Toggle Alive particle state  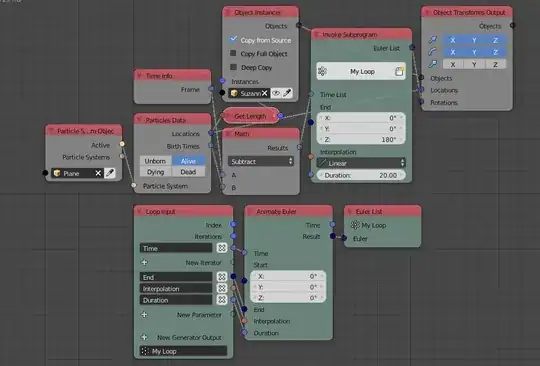188,161
